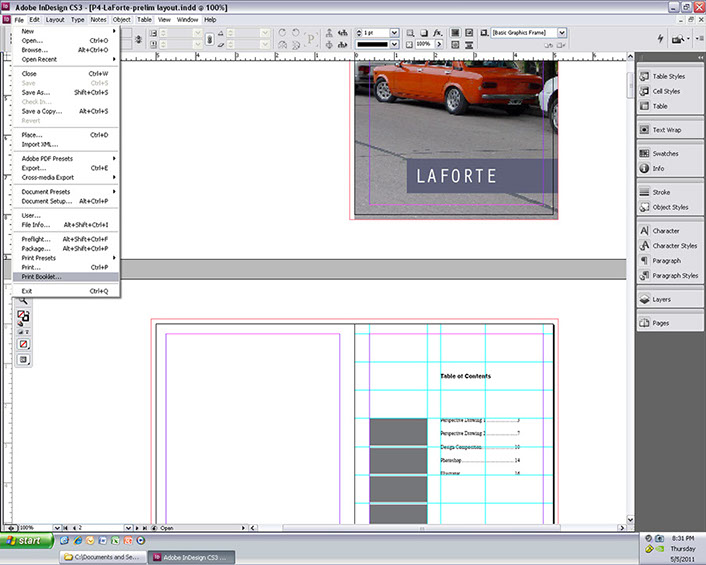Open Basic Graphics Frame style dropdown

pyautogui.click(x=561, y=32)
